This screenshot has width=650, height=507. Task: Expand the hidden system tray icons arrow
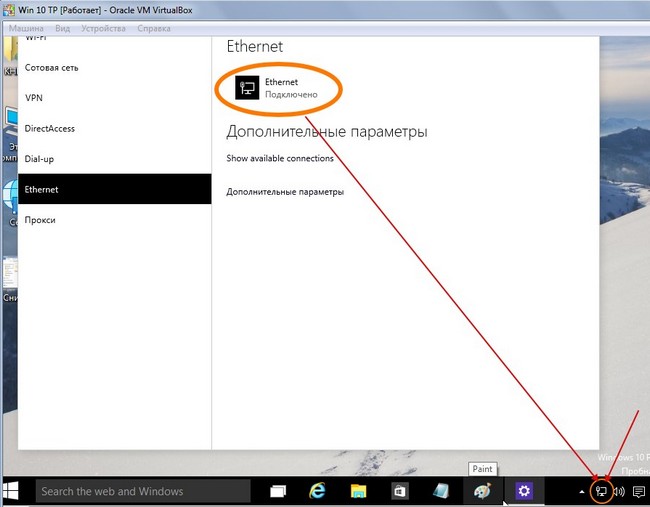click(x=582, y=491)
